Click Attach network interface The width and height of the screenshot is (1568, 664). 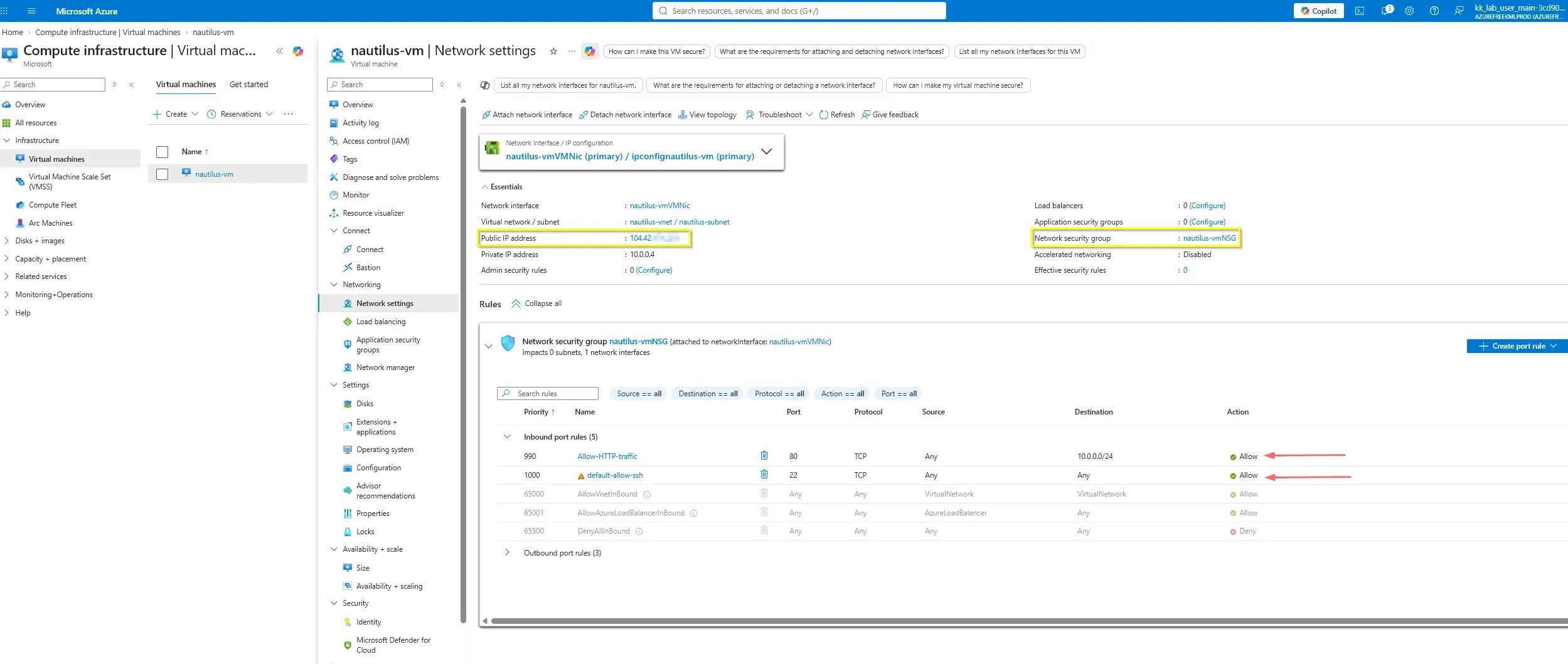click(x=527, y=115)
